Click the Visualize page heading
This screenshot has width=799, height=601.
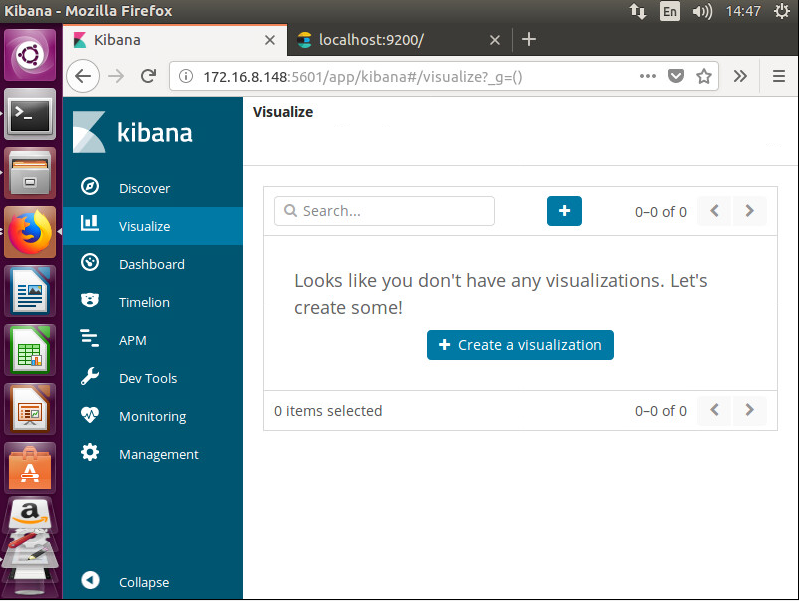tap(283, 112)
